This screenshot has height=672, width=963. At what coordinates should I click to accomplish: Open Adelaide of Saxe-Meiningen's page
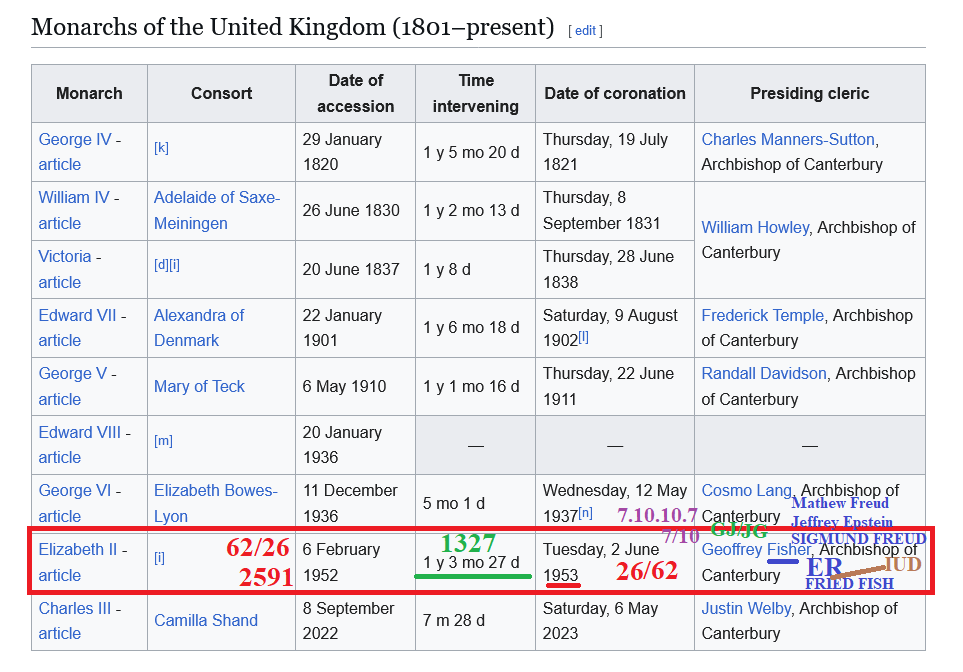[x=216, y=198]
